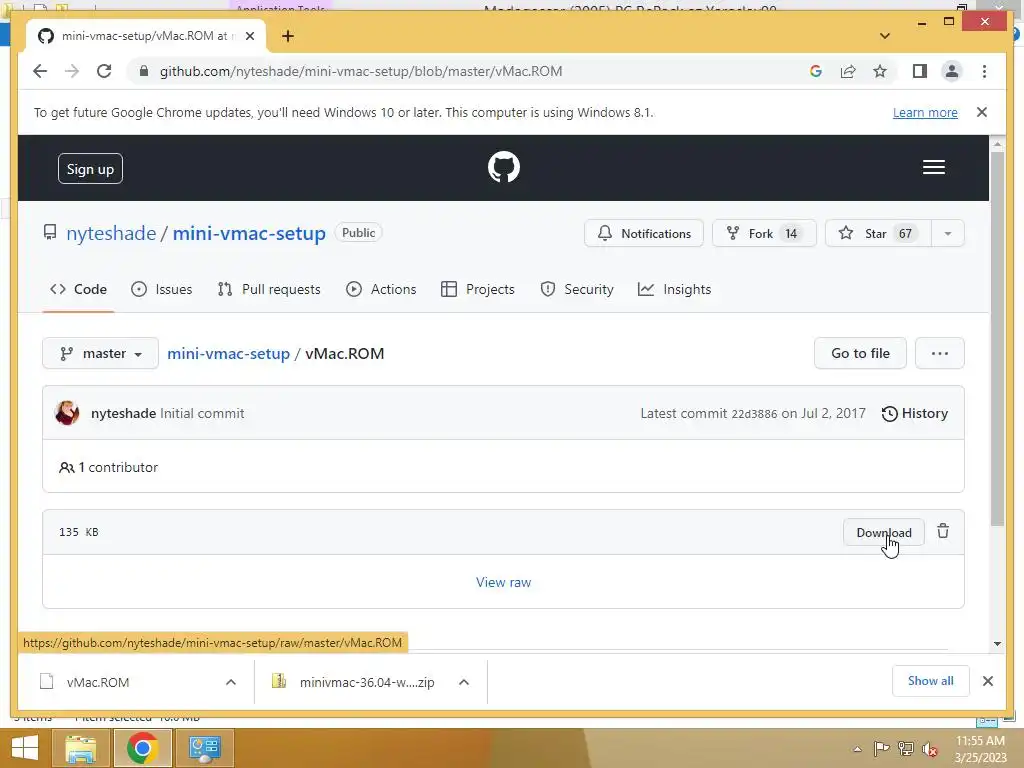
Task: Switch to the Actions tab
Action: (381, 289)
